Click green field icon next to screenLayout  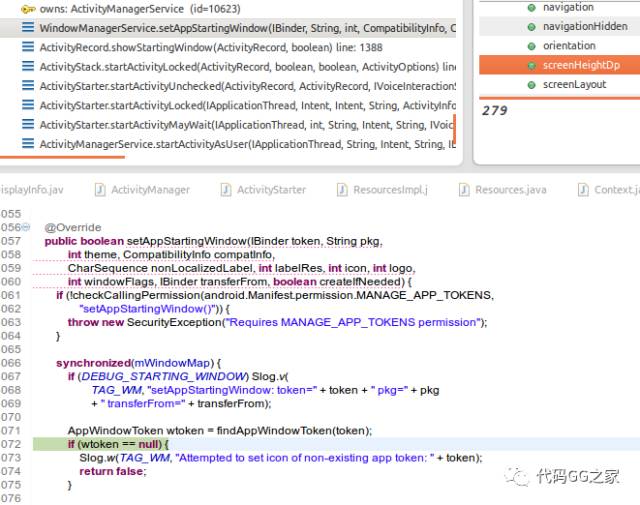click(531, 85)
